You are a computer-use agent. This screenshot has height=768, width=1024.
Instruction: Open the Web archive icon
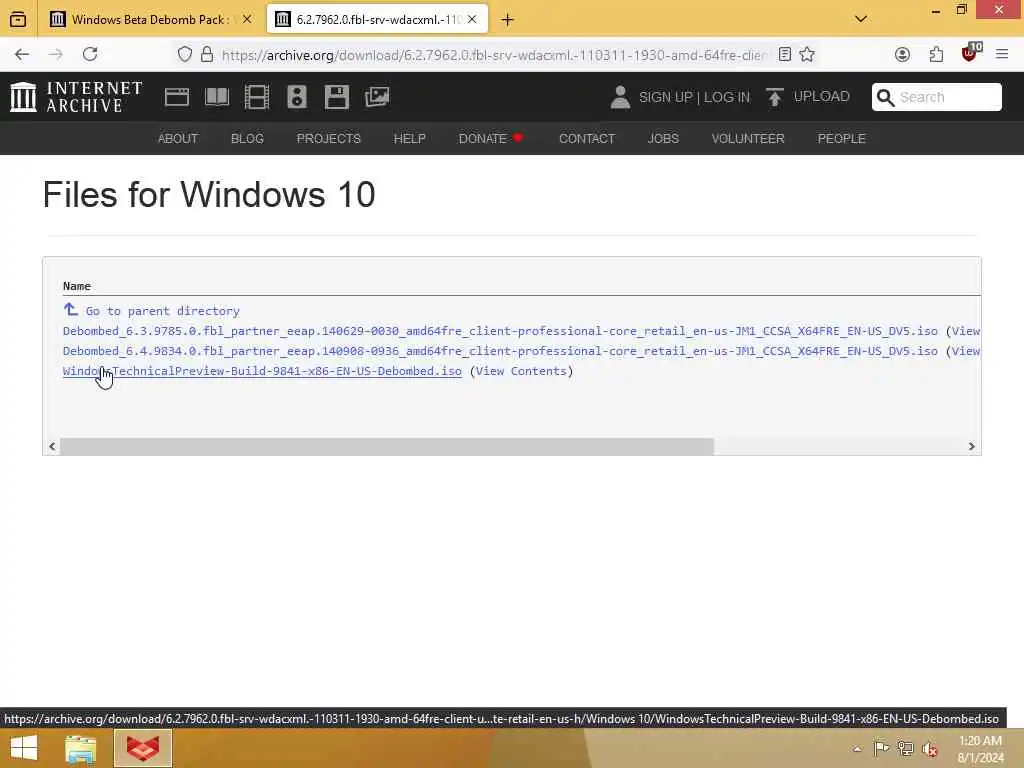click(x=176, y=97)
